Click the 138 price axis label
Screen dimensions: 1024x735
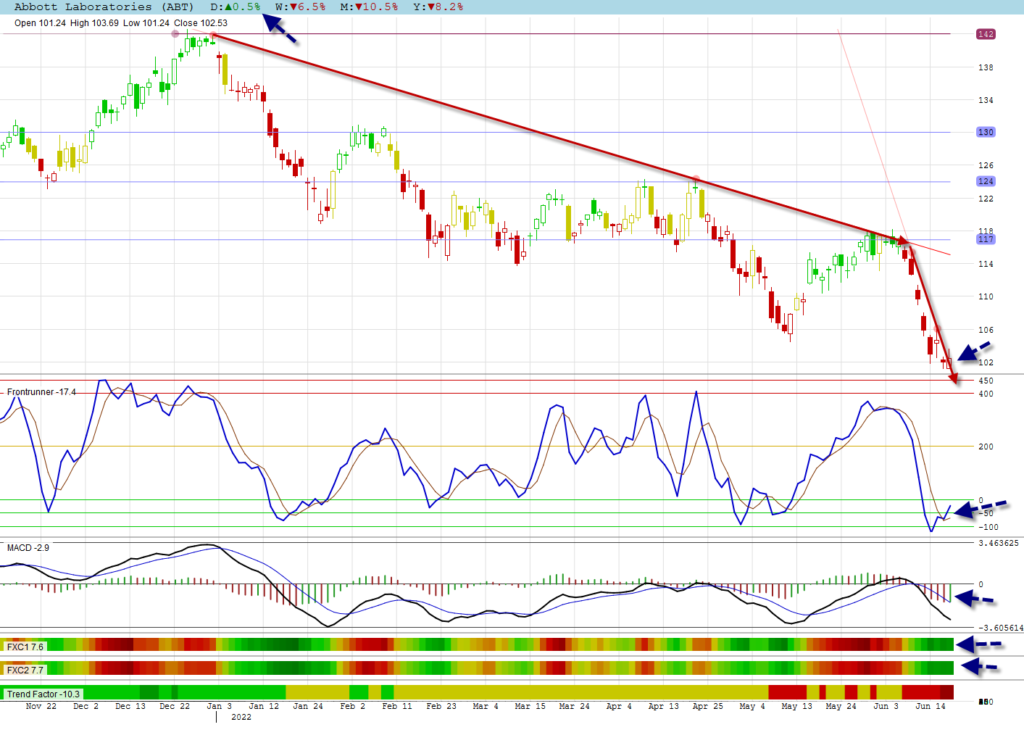point(985,67)
